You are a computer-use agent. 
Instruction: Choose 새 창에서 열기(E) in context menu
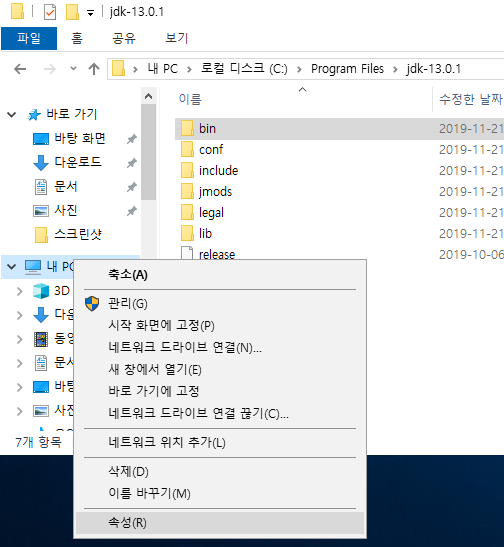[220, 369]
